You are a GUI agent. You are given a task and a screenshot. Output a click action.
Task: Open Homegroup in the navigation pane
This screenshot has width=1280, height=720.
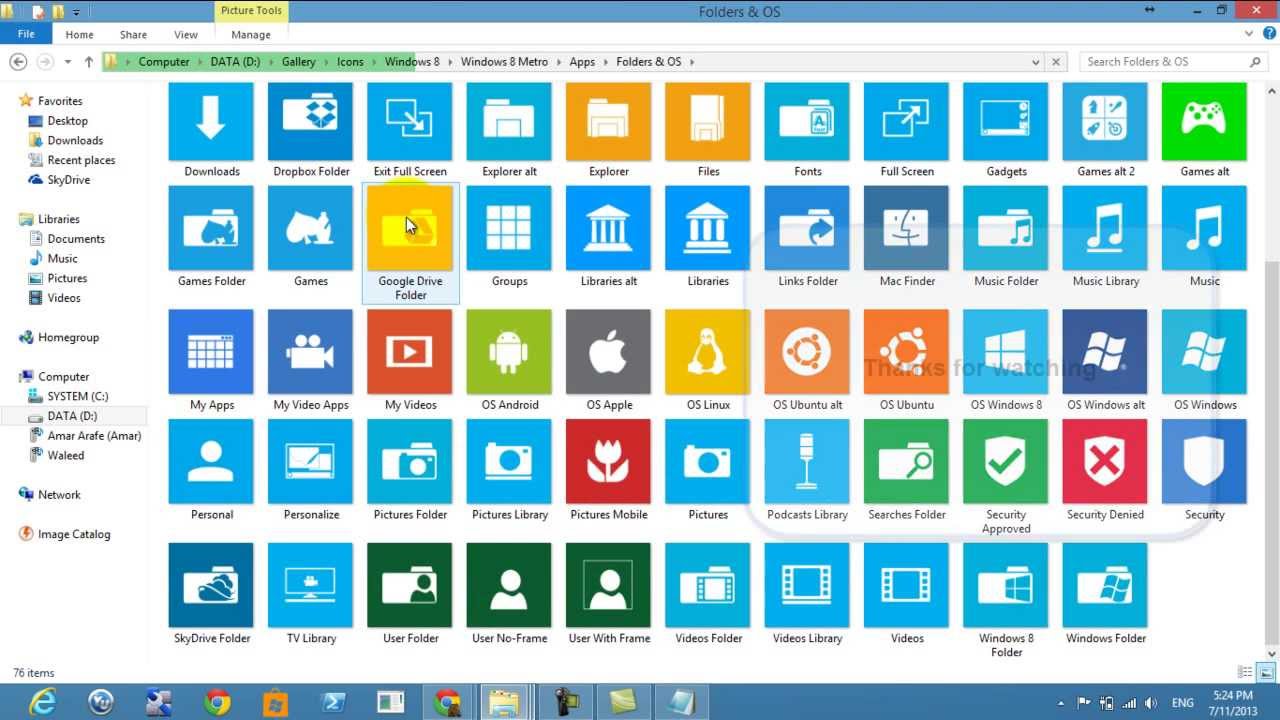(x=69, y=337)
